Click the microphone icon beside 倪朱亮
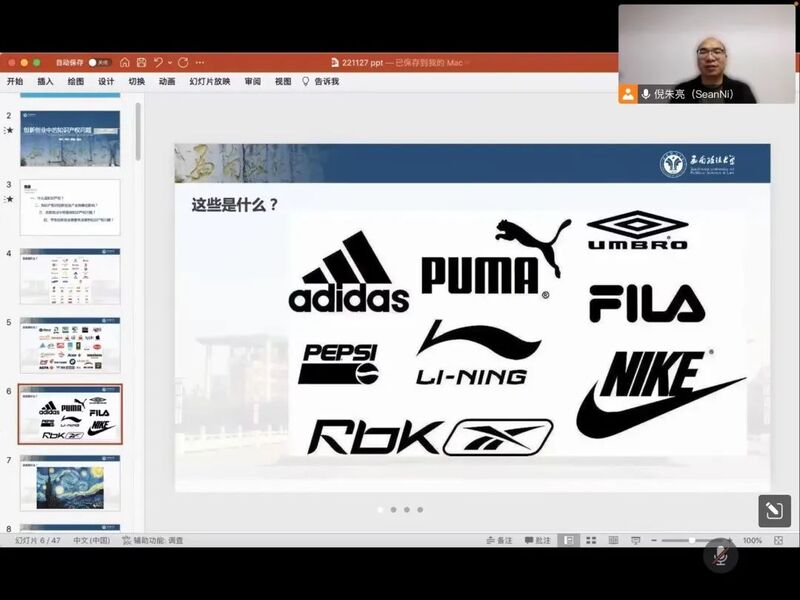This screenshot has height=600, width=800. click(x=645, y=94)
